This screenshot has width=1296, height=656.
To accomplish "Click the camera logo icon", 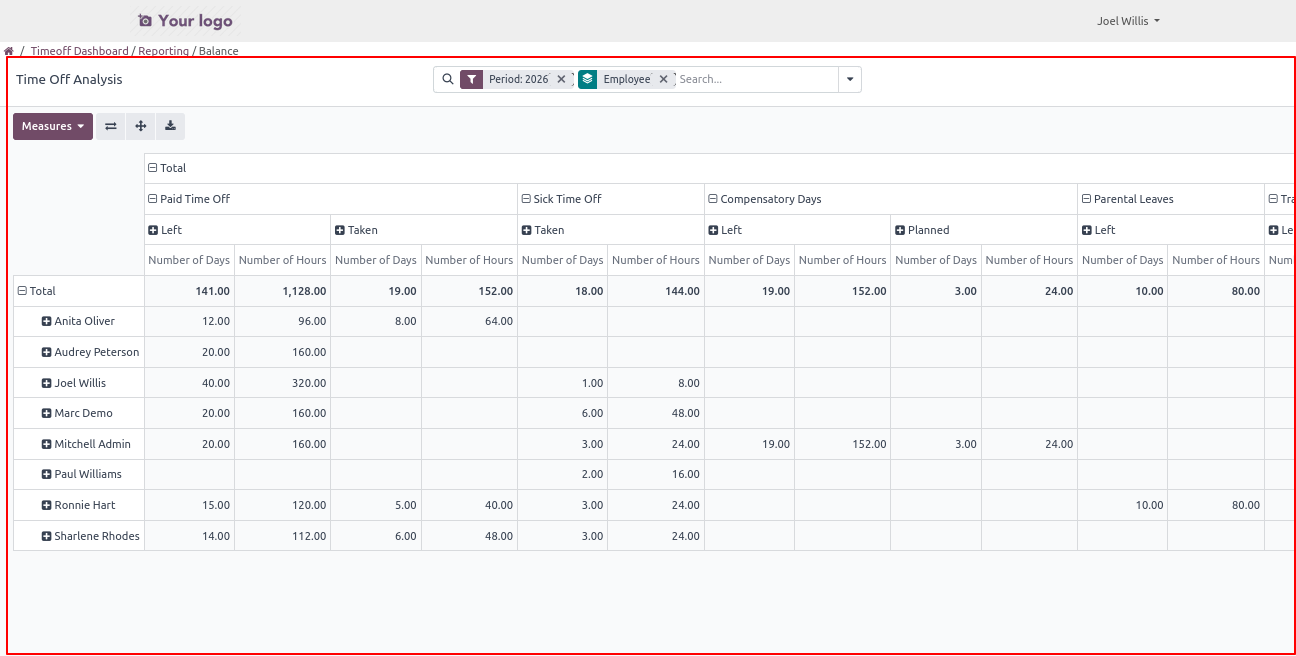I will point(145,21).
